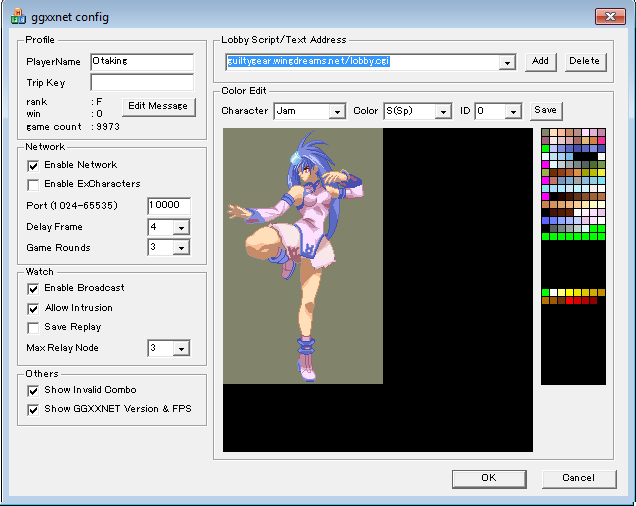Focus the PlayerName field containing Otaking
Image resolution: width=636 pixels, height=506 pixels.
point(142,62)
